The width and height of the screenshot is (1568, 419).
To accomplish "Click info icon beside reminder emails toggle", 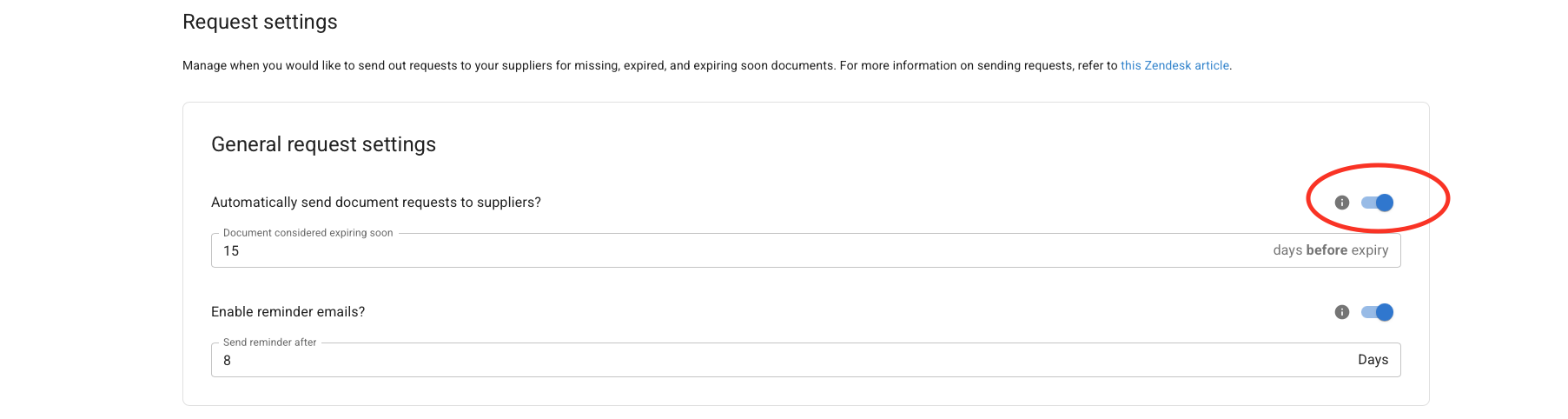I will [x=1342, y=312].
